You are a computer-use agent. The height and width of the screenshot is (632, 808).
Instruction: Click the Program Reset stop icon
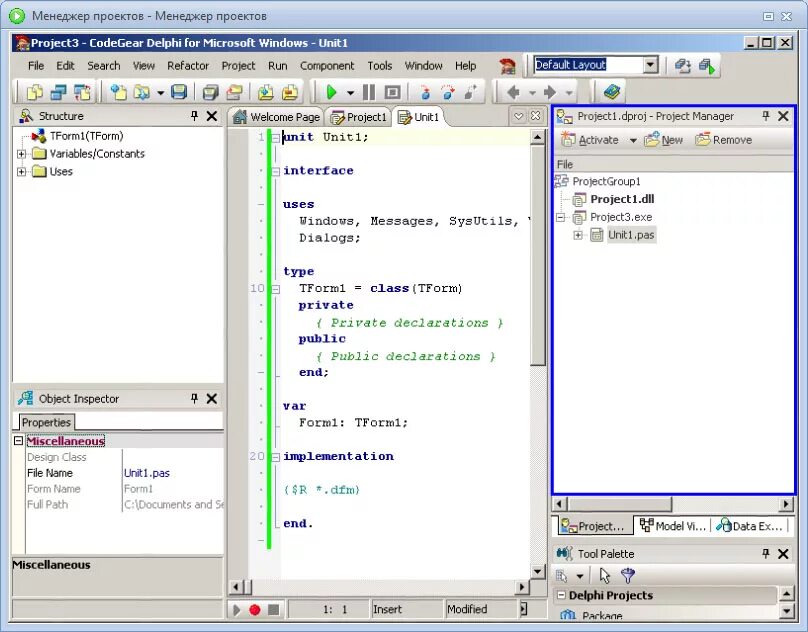coord(393,92)
